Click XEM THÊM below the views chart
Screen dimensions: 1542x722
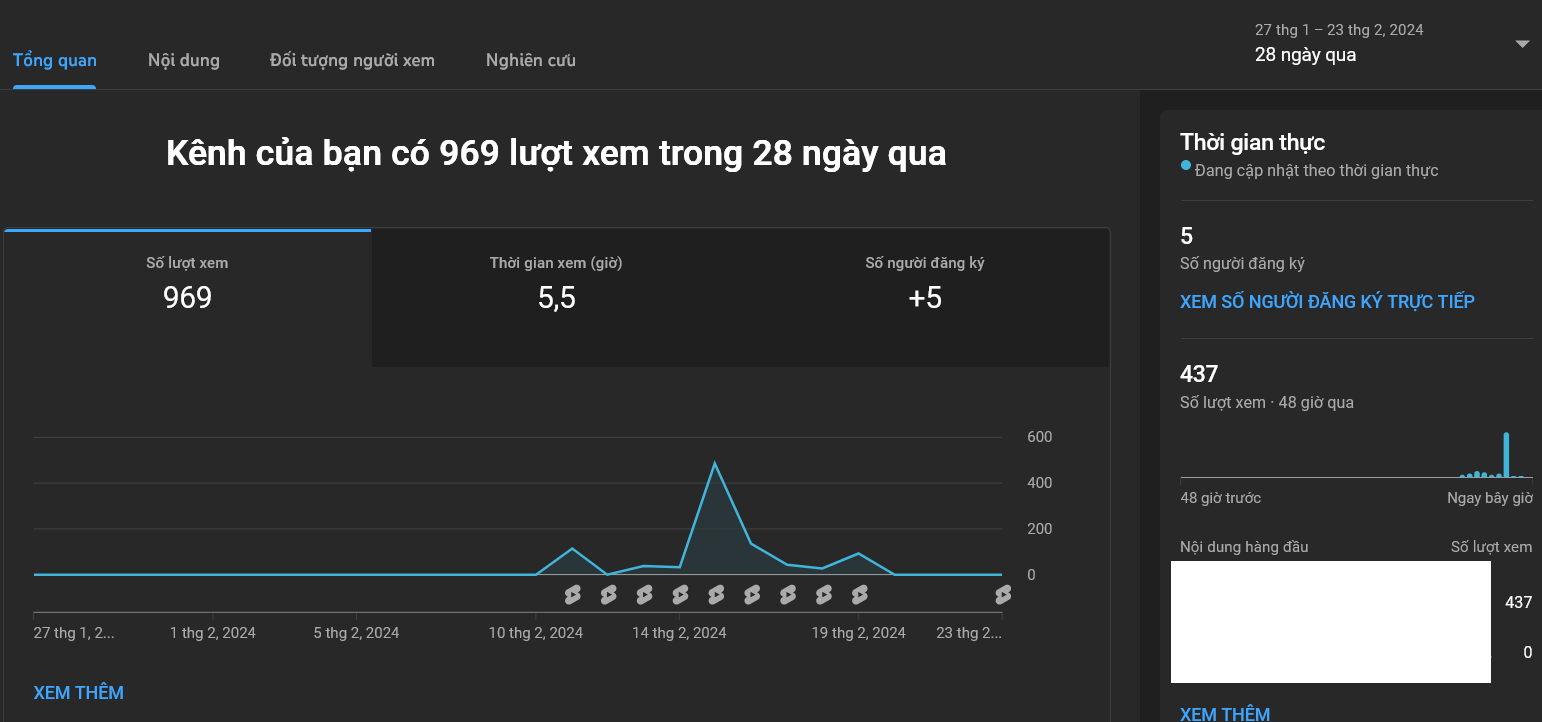[x=79, y=693]
